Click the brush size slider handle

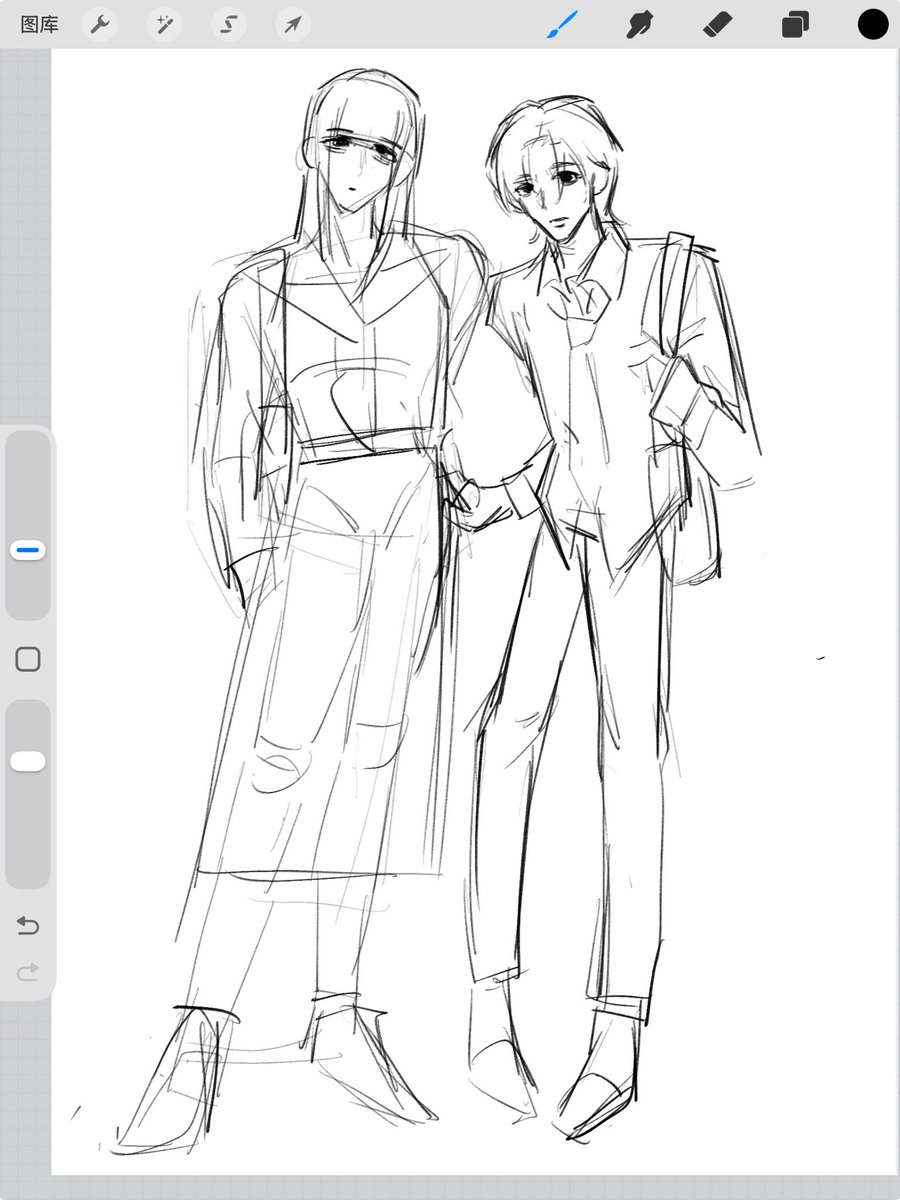[x=28, y=550]
